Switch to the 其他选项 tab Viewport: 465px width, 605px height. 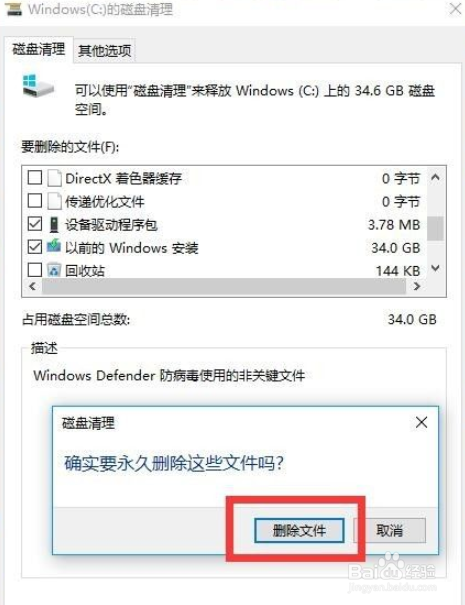[105, 51]
